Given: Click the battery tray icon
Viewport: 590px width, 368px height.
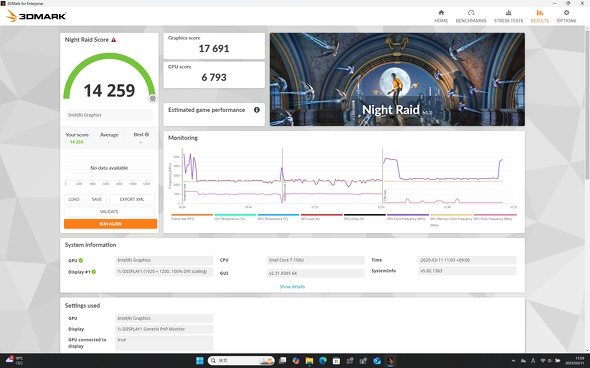Looking at the screenshot, I should click(558, 360).
